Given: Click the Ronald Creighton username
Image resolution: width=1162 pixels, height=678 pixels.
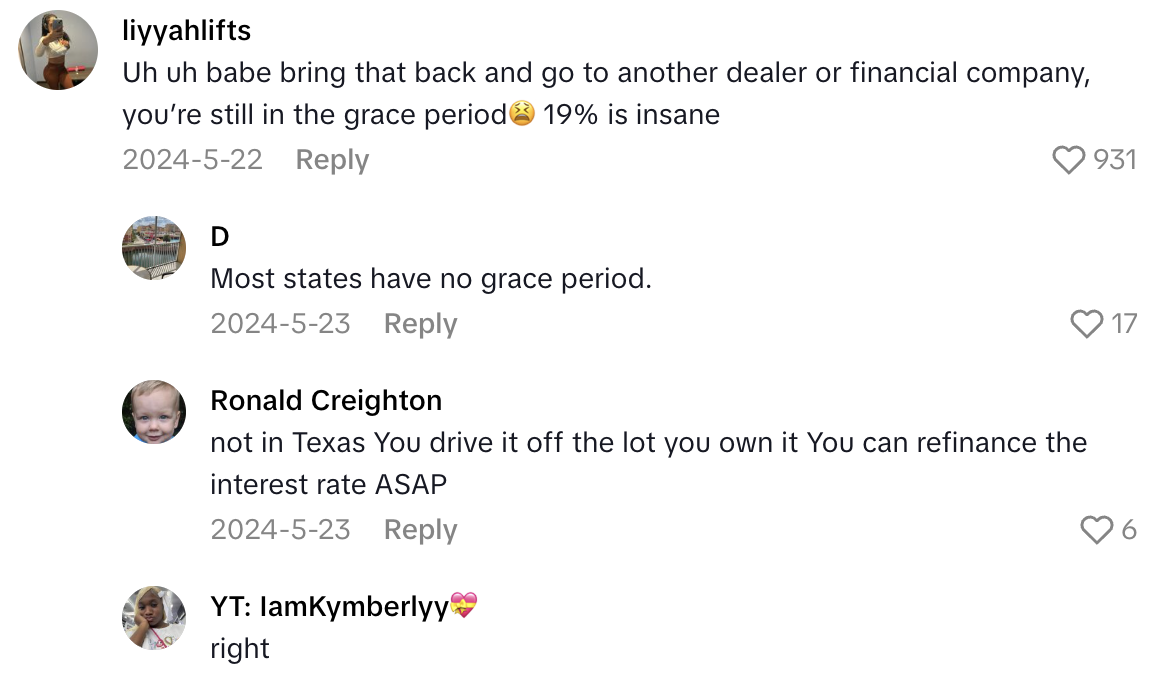Looking at the screenshot, I should (326, 401).
